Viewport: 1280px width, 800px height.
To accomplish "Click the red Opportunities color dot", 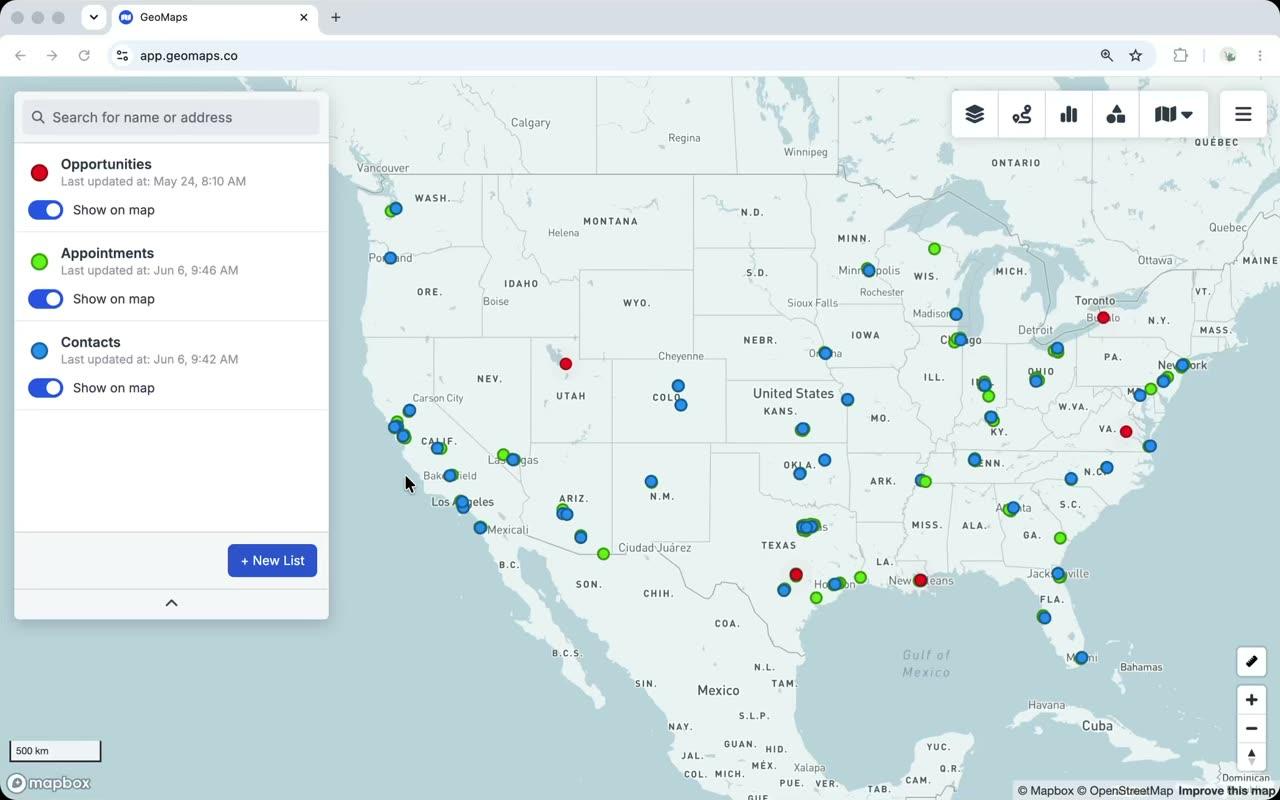I will pyautogui.click(x=39, y=173).
